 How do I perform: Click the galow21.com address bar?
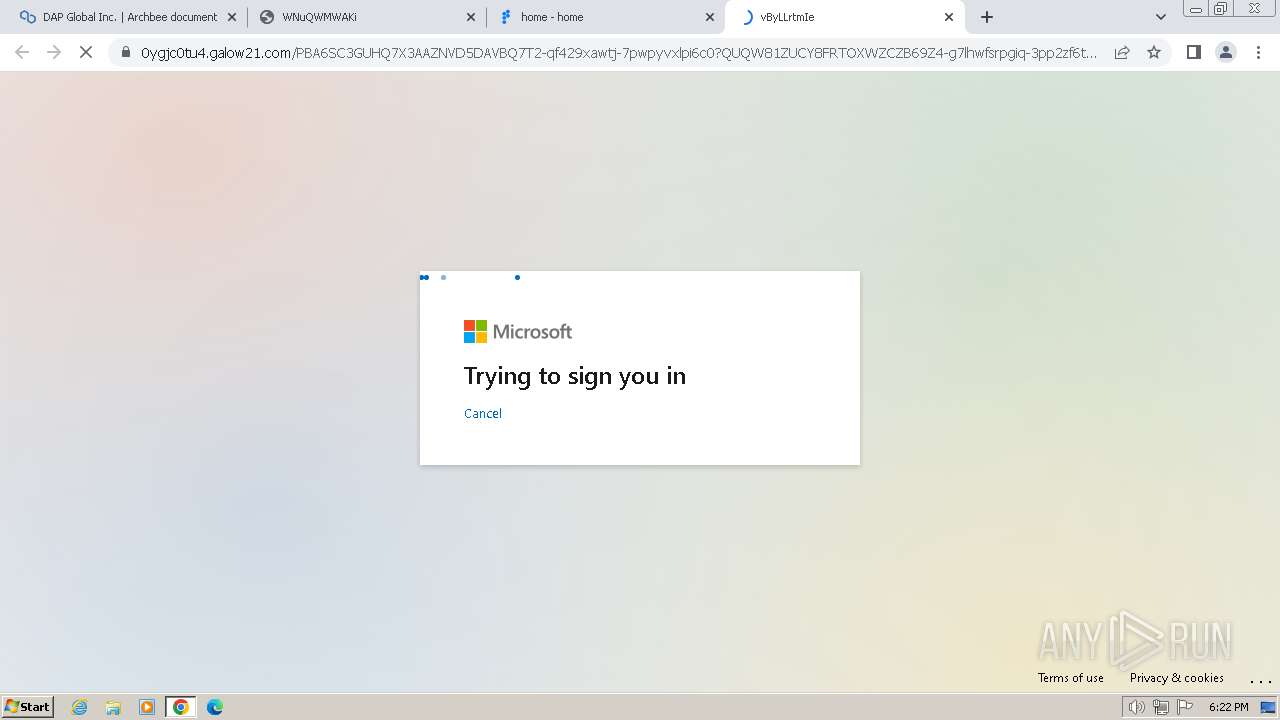(619, 53)
